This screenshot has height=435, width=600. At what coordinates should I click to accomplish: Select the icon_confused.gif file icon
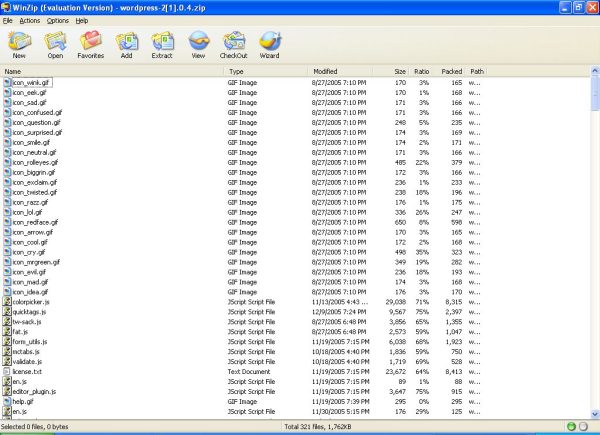[x=7, y=112]
